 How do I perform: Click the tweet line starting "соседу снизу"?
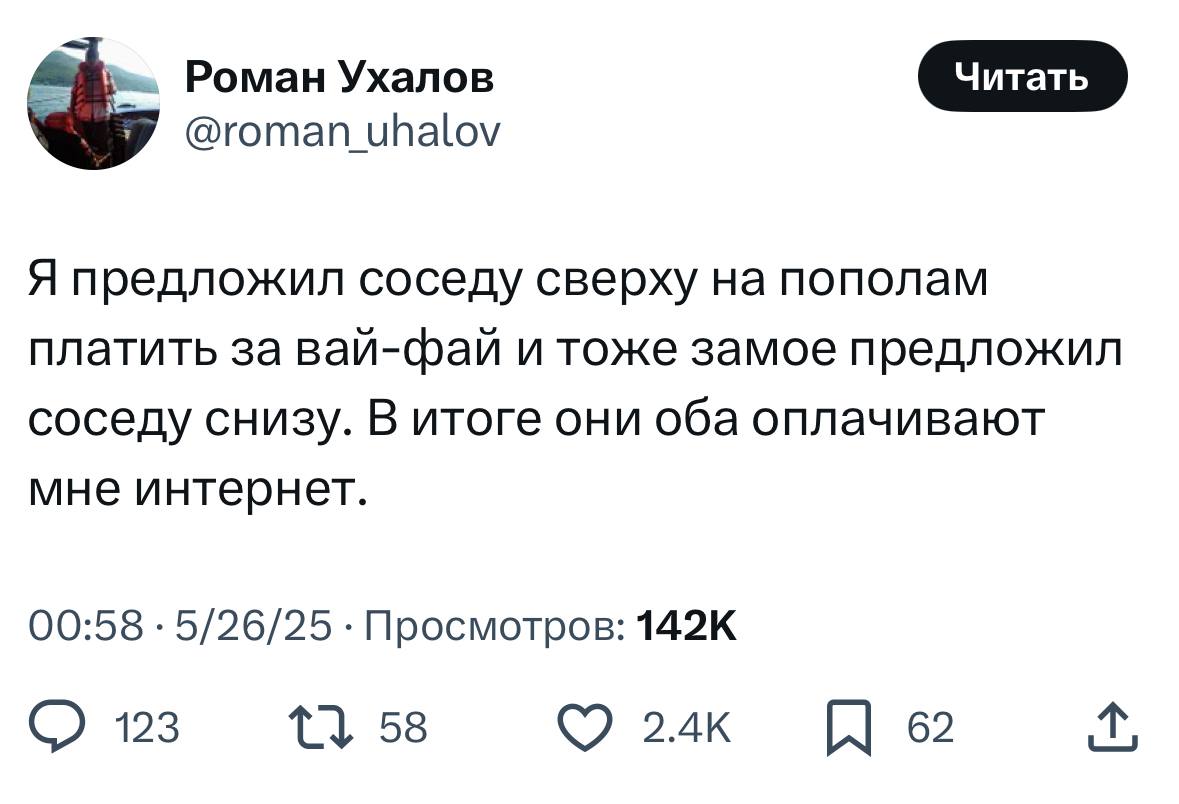coord(535,420)
